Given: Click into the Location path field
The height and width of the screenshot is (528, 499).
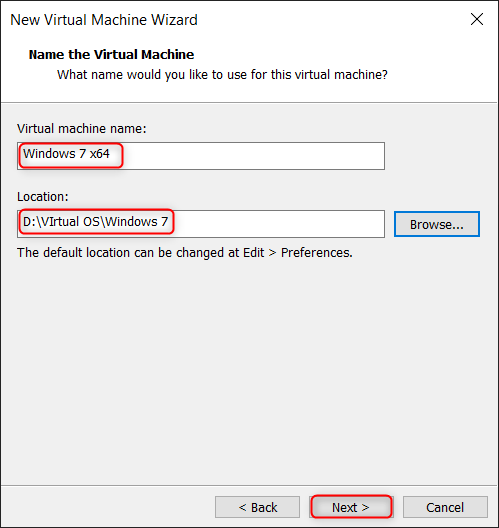Looking at the screenshot, I should pyautogui.click(x=201, y=224).
